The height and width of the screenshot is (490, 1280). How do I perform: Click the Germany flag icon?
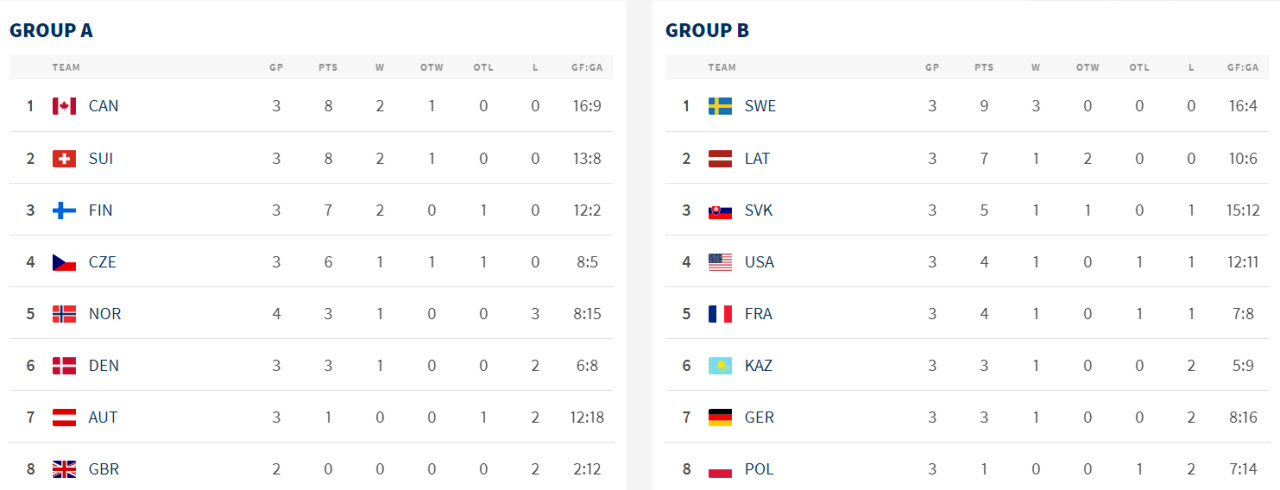coord(720,417)
